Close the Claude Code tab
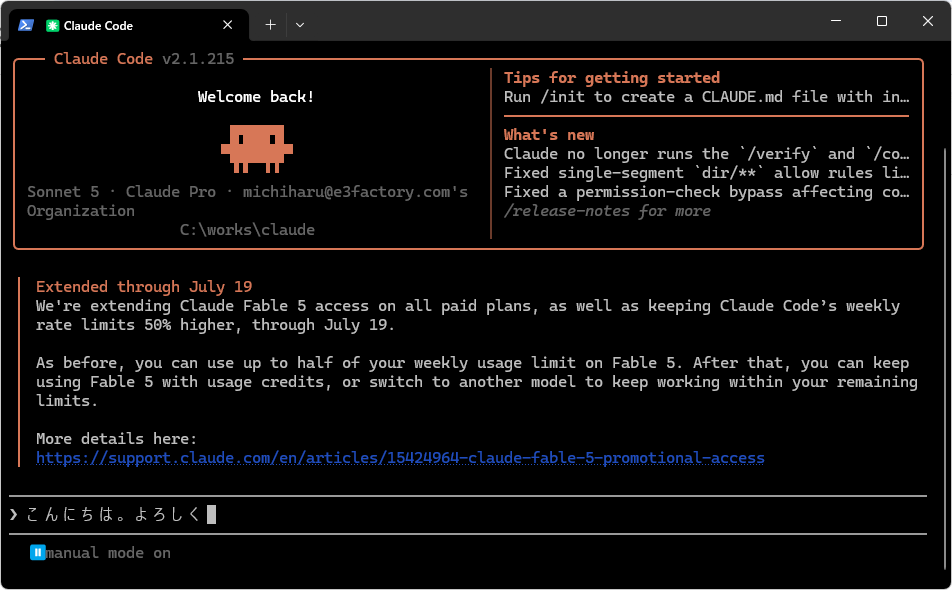952x590 pixels. point(228,25)
